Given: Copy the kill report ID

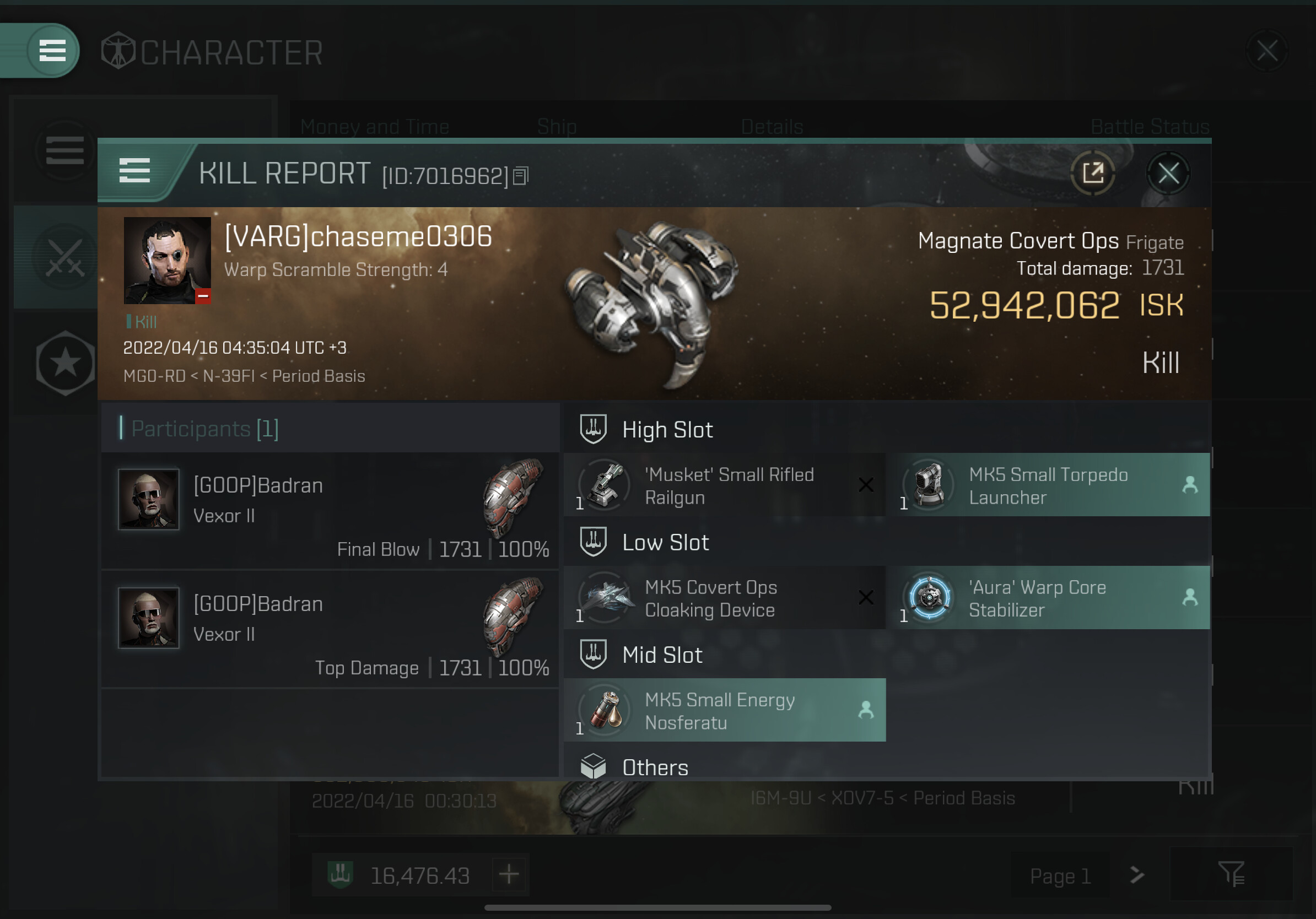Looking at the screenshot, I should (x=520, y=176).
